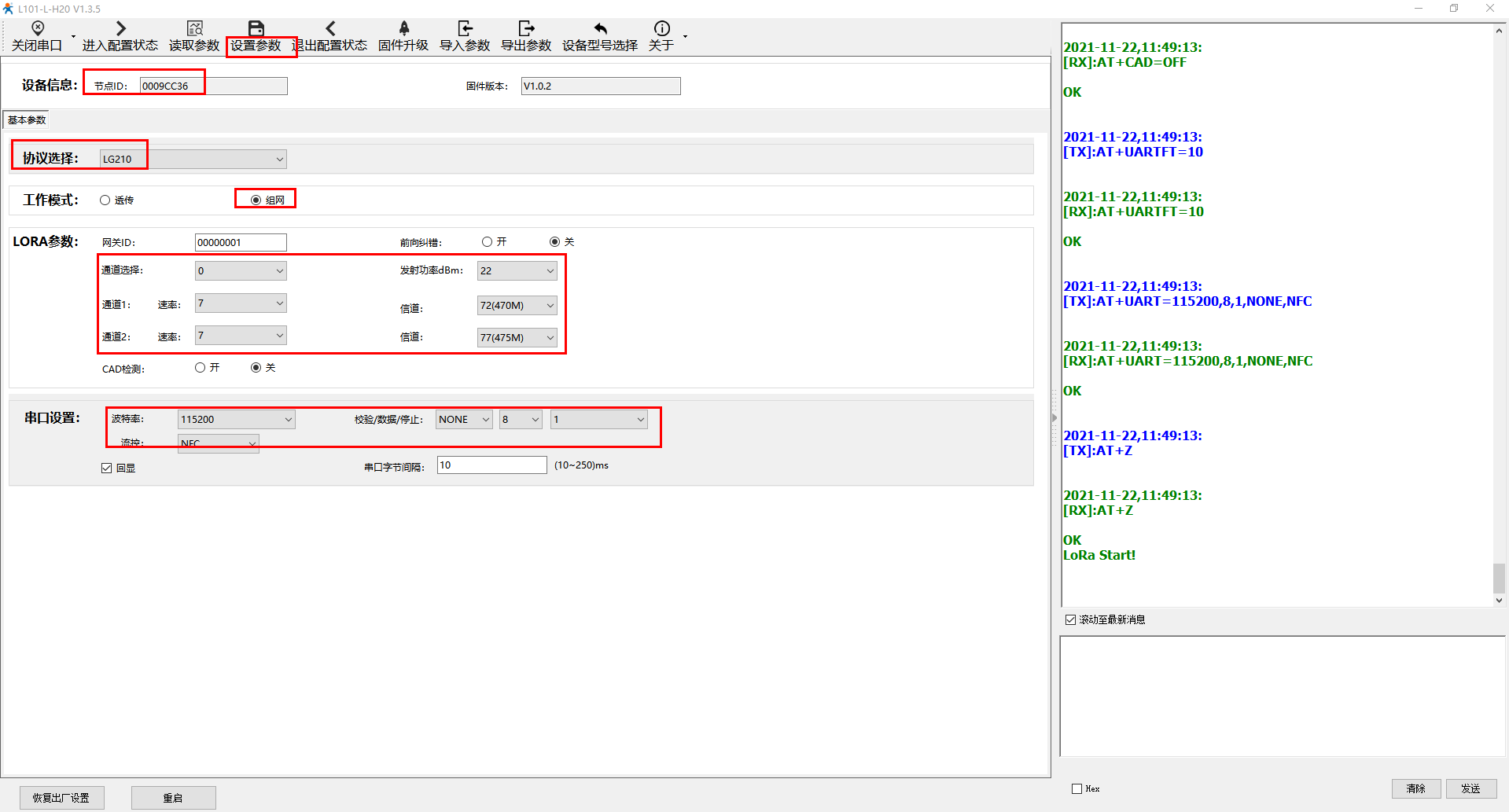The height and width of the screenshot is (812, 1509).
Task: Uncheck 滚动至最新消息 auto-scroll checkbox
Action: 1070,620
